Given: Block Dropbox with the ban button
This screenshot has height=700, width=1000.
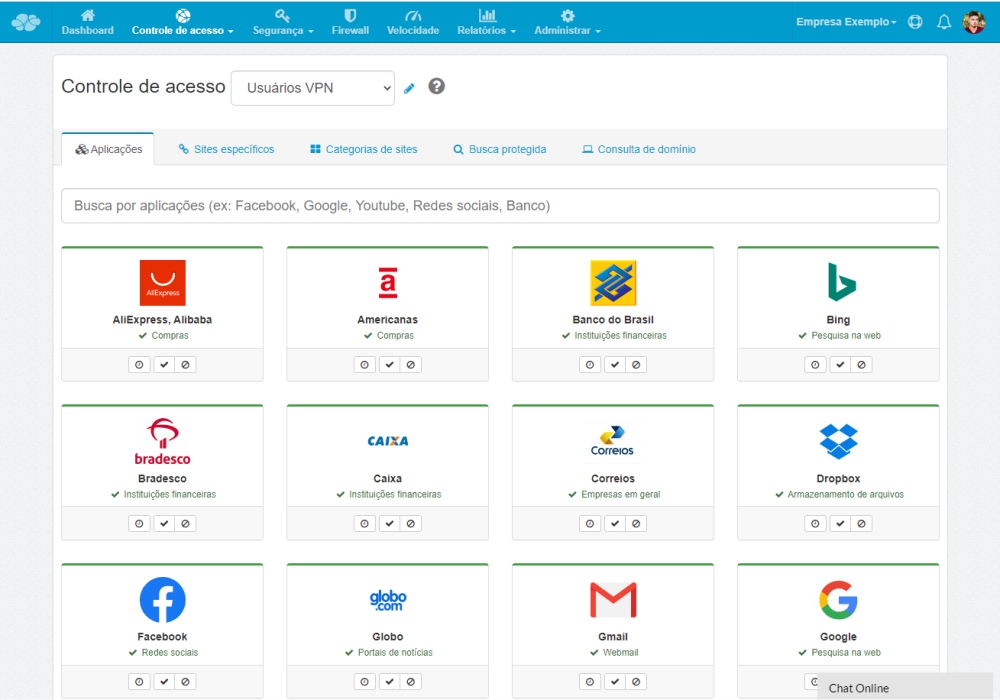Looking at the screenshot, I should pyautogui.click(x=862, y=523).
